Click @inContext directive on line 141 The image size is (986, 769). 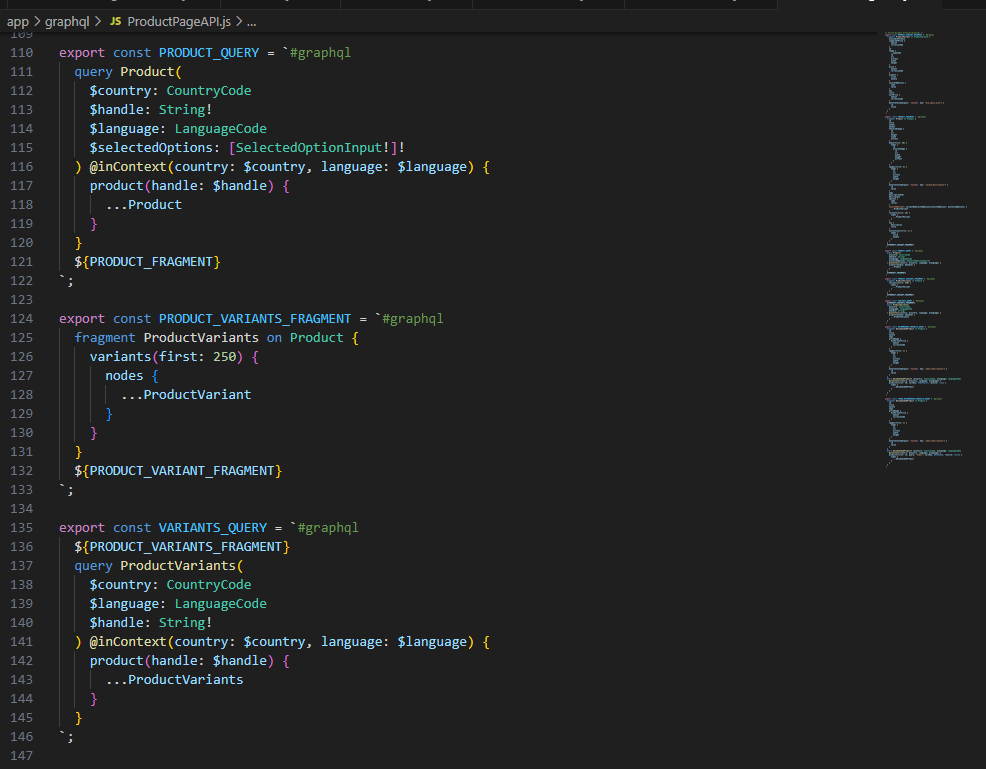click(x=128, y=642)
